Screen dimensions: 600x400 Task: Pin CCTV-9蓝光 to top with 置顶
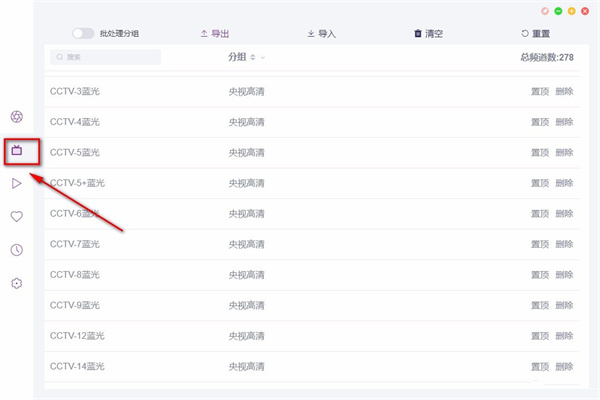pyautogui.click(x=539, y=305)
